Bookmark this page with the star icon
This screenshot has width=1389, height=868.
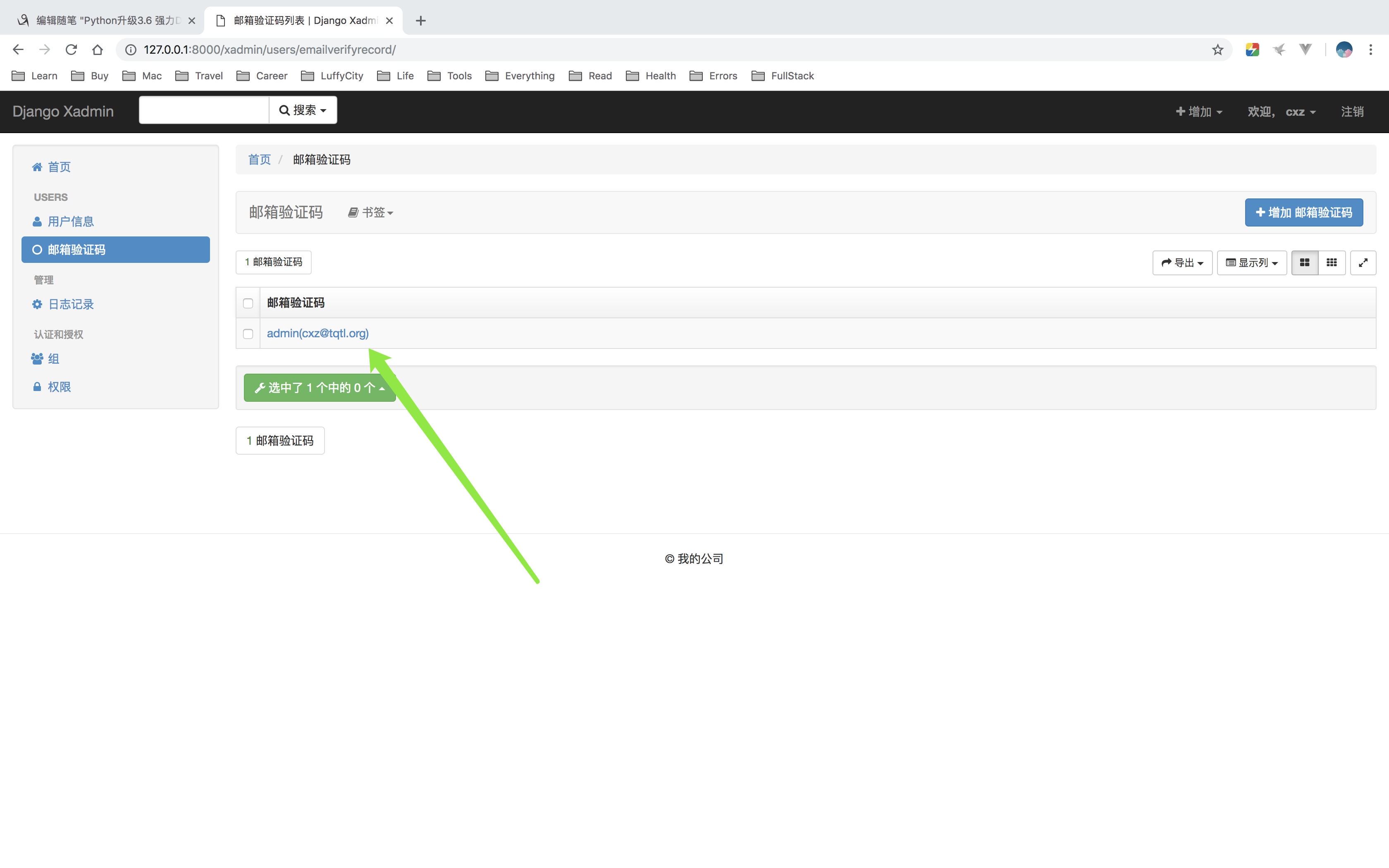(x=1217, y=50)
